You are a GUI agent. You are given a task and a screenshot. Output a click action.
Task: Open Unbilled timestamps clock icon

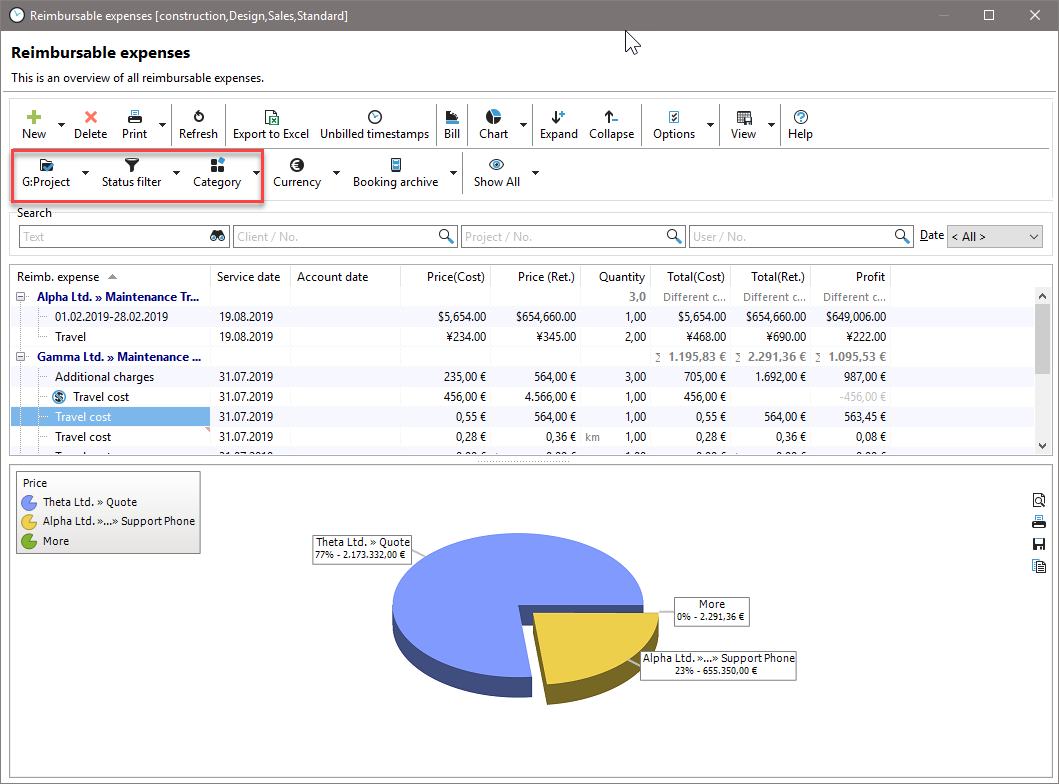click(x=374, y=117)
